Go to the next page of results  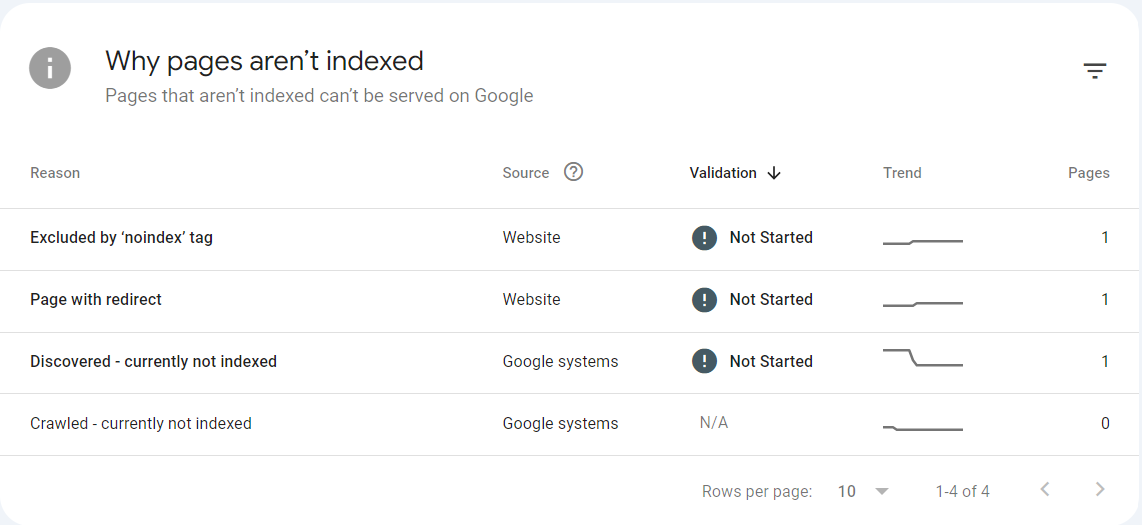click(1100, 489)
